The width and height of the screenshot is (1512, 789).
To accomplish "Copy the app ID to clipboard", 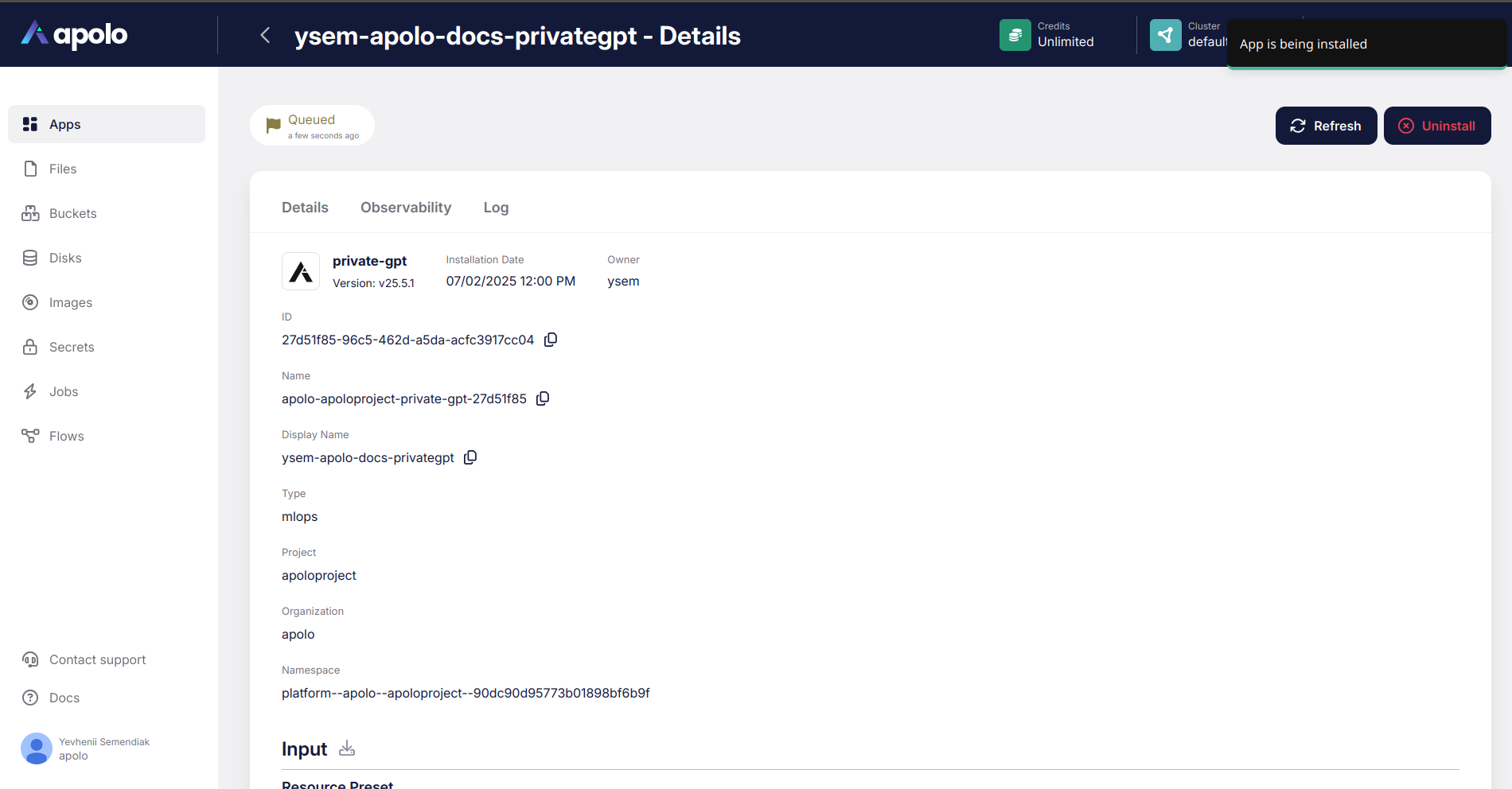I will (x=551, y=340).
